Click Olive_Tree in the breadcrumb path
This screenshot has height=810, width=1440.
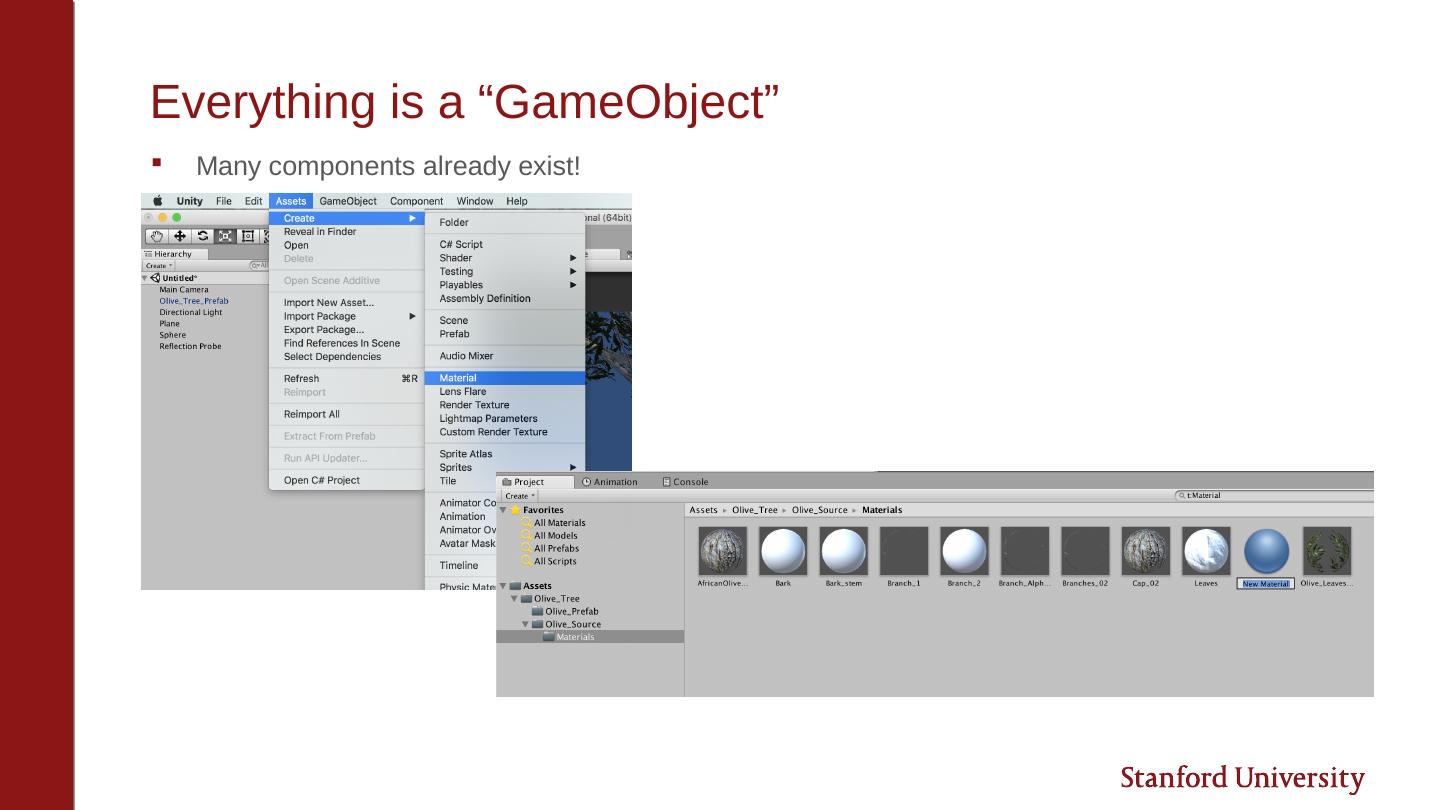[756, 510]
